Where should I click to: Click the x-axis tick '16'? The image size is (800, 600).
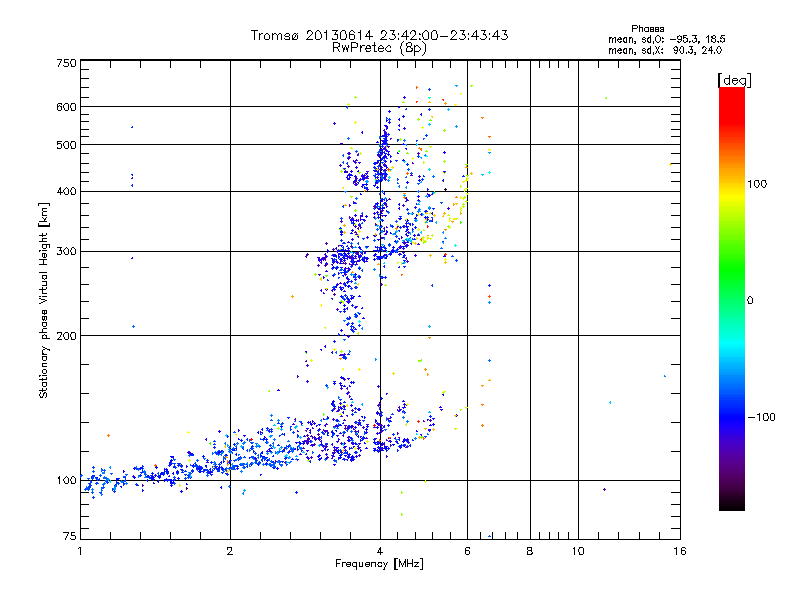[680, 551]
